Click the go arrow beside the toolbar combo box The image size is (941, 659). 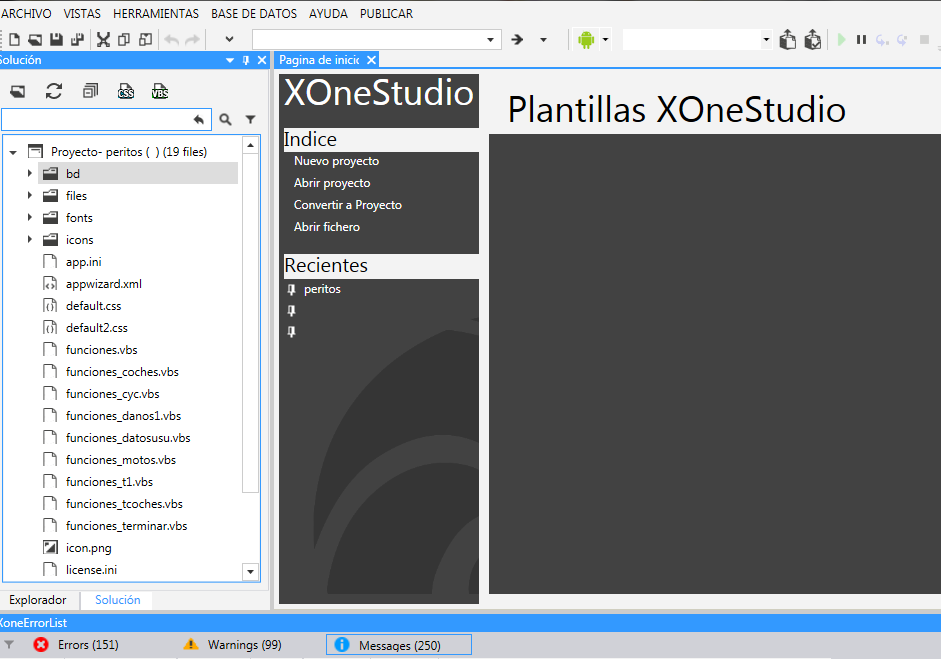(x=517, y=40)
